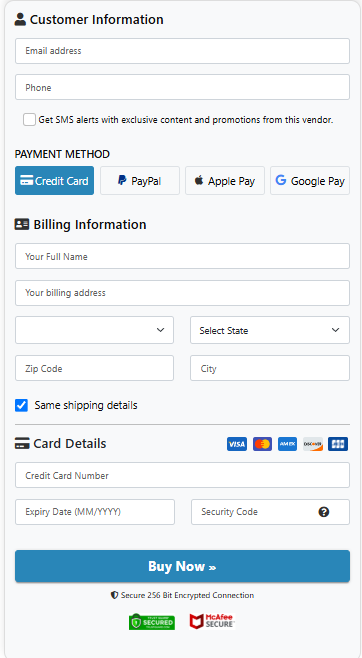The image size is (362, 658).
Task: Click the Buy Now button
Action: pos(182,566)
